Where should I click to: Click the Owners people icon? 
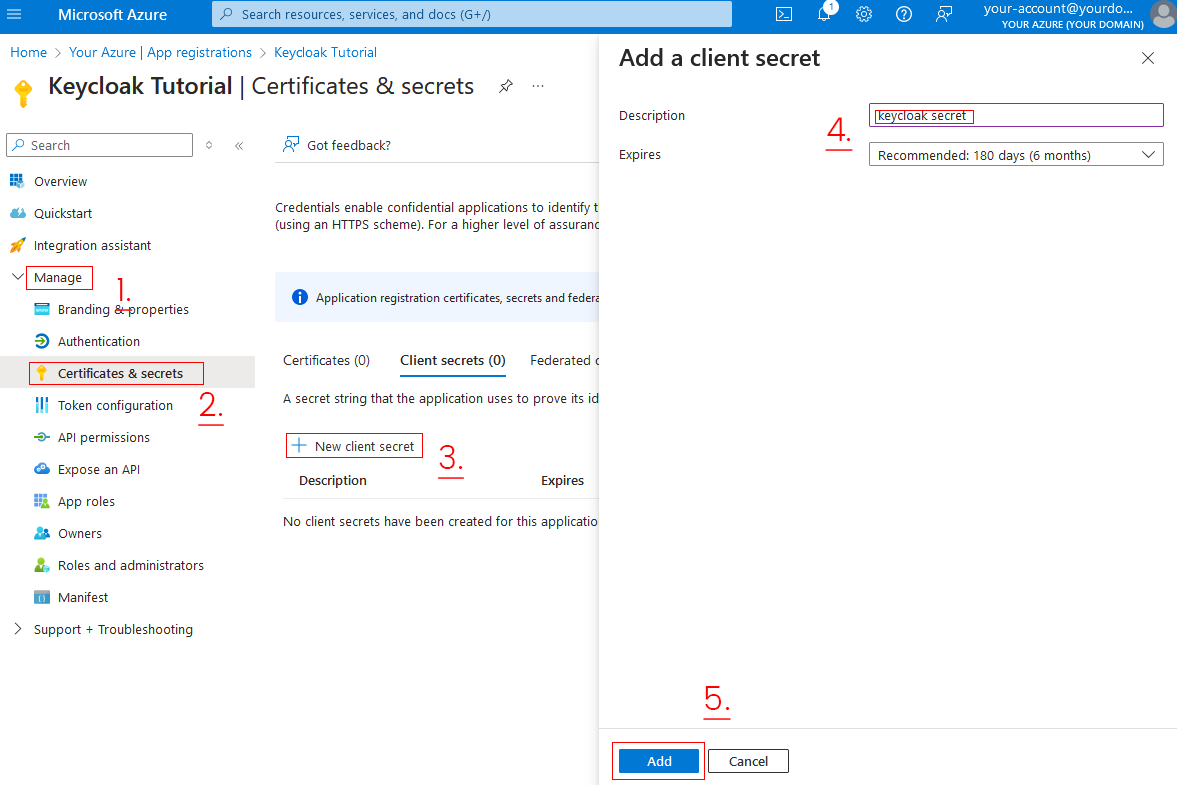pyautogui.click(x=42, y=534)
